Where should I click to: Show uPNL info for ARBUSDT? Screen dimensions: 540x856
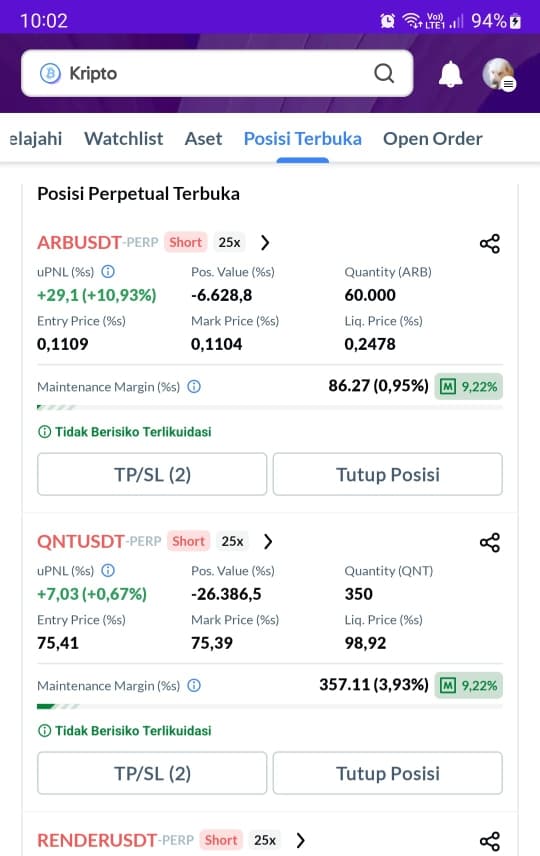(x=108, y=271)
